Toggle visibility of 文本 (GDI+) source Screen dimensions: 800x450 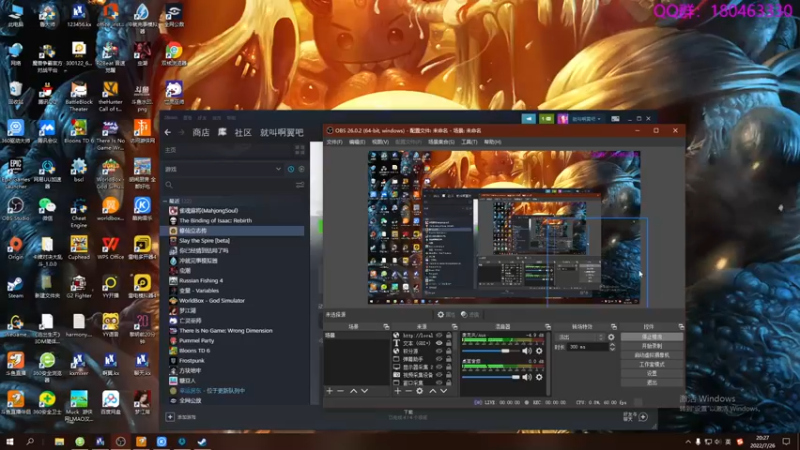(x=439, y=343)
